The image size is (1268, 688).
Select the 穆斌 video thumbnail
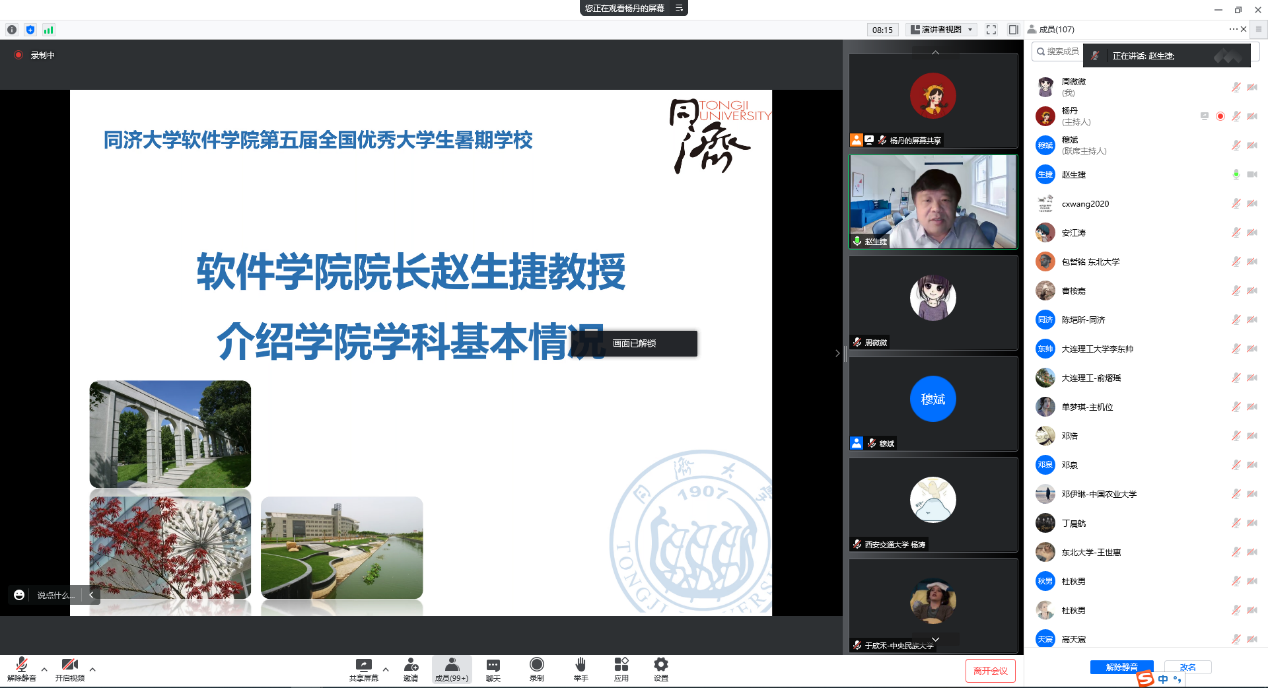coord(933,400)
